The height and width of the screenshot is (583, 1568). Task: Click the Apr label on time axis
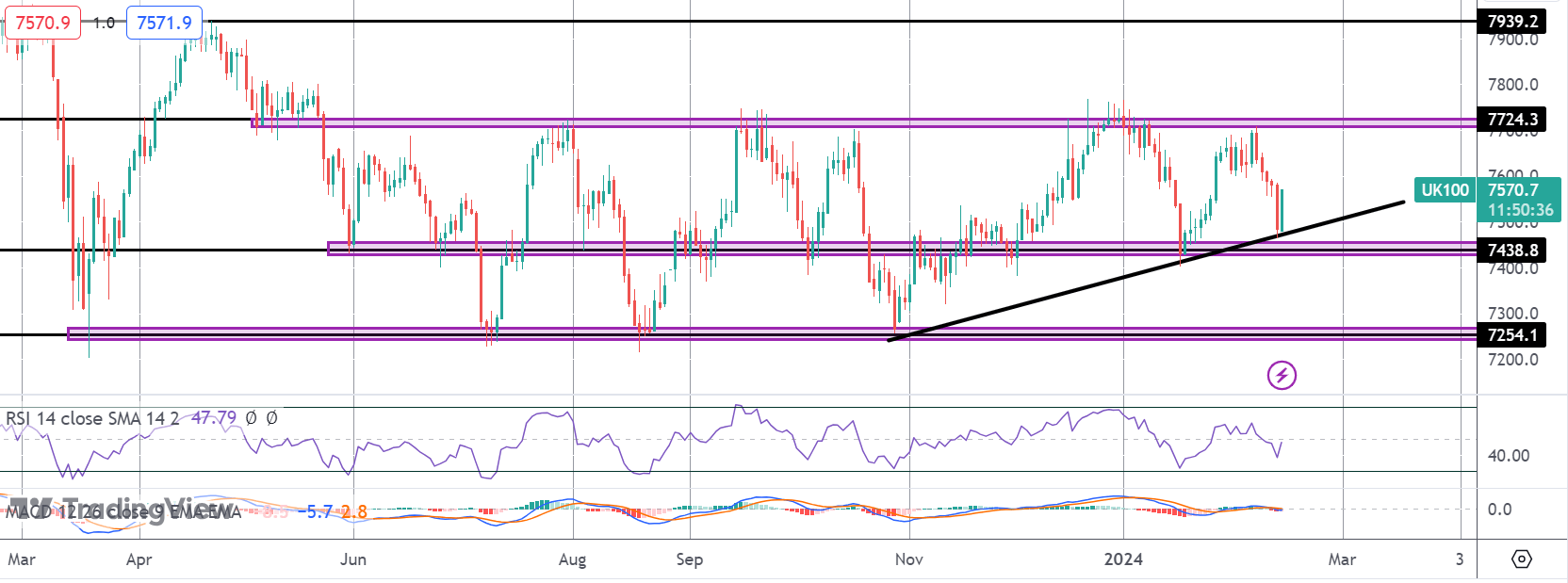(139, 559)
